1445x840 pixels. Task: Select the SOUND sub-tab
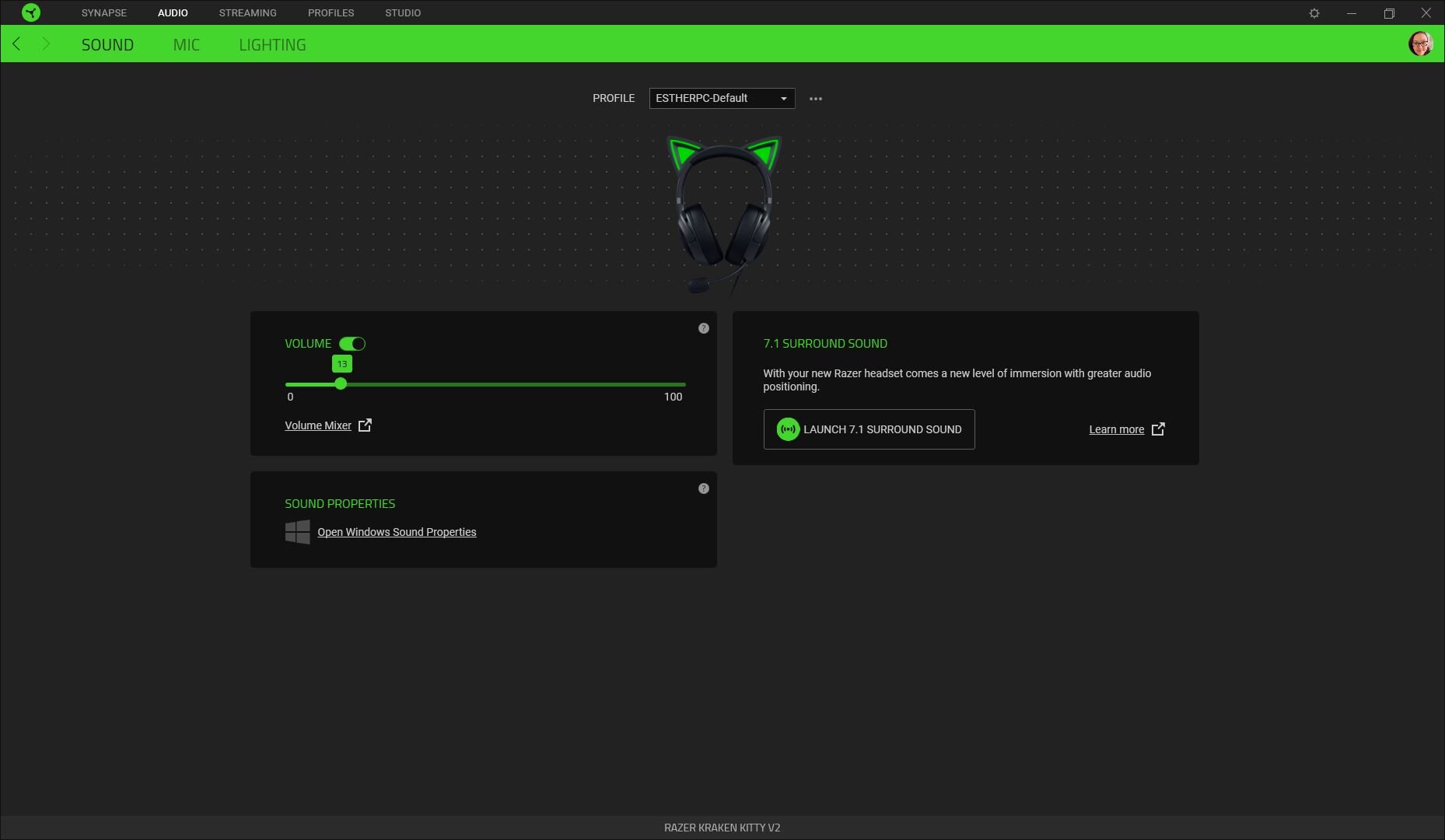(107, 45)
